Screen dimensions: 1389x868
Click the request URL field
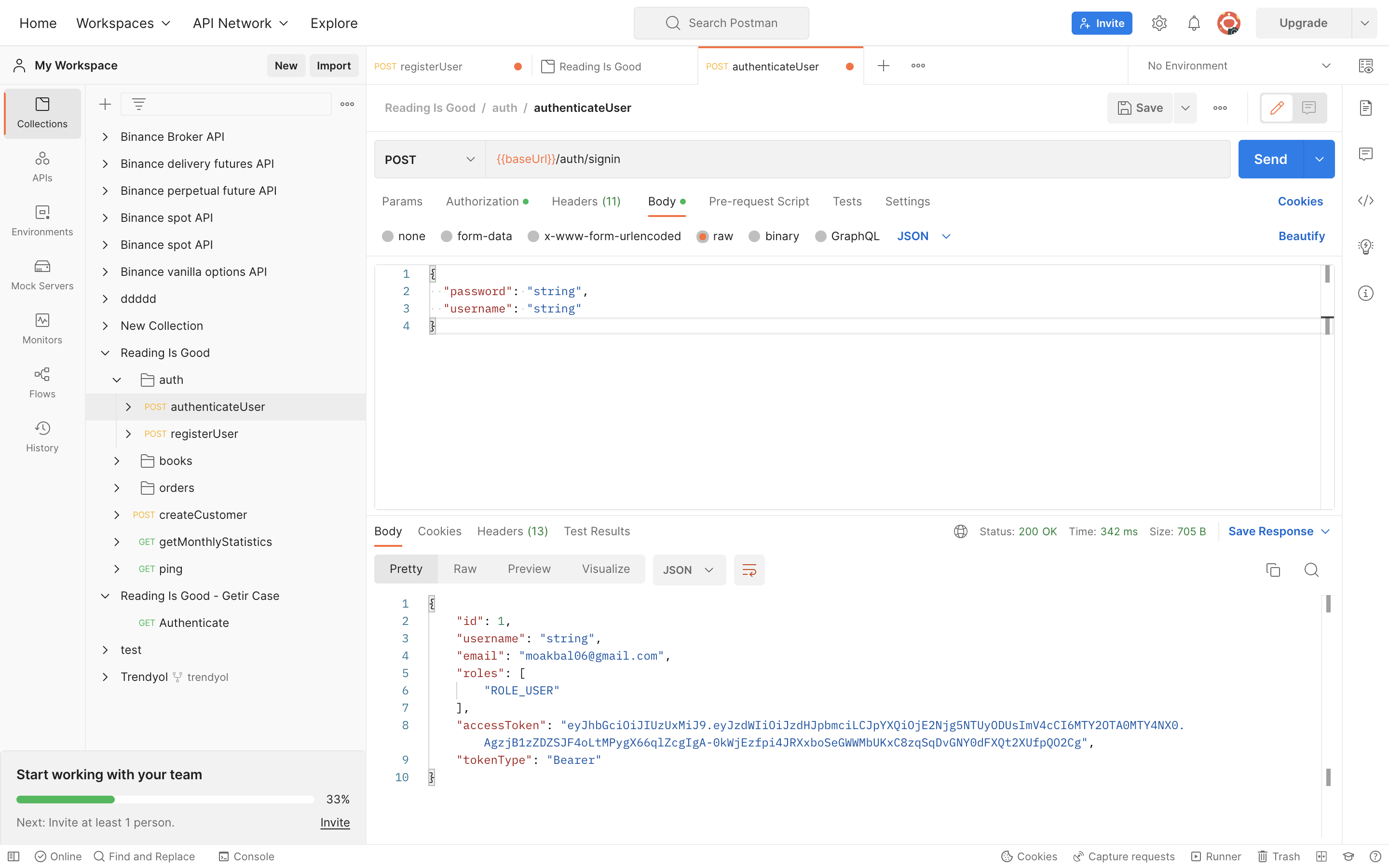(x=858, y=159)
